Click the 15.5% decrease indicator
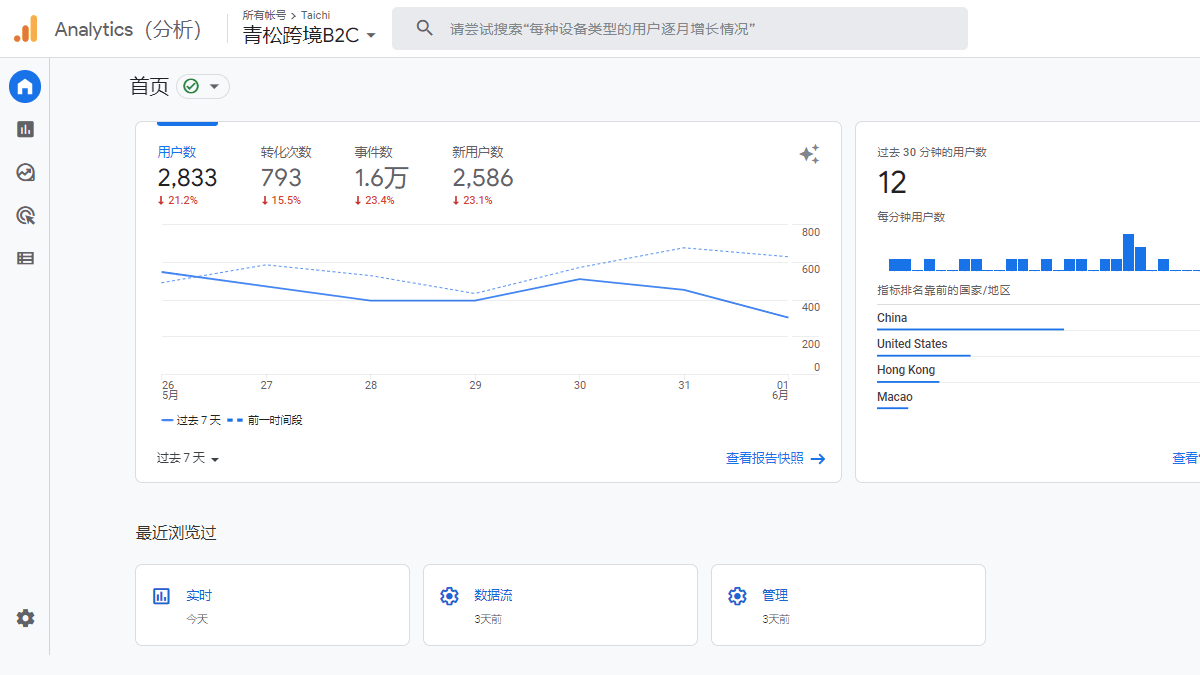The height and width of the screenshot is (675, 1200). coord(281,200)
